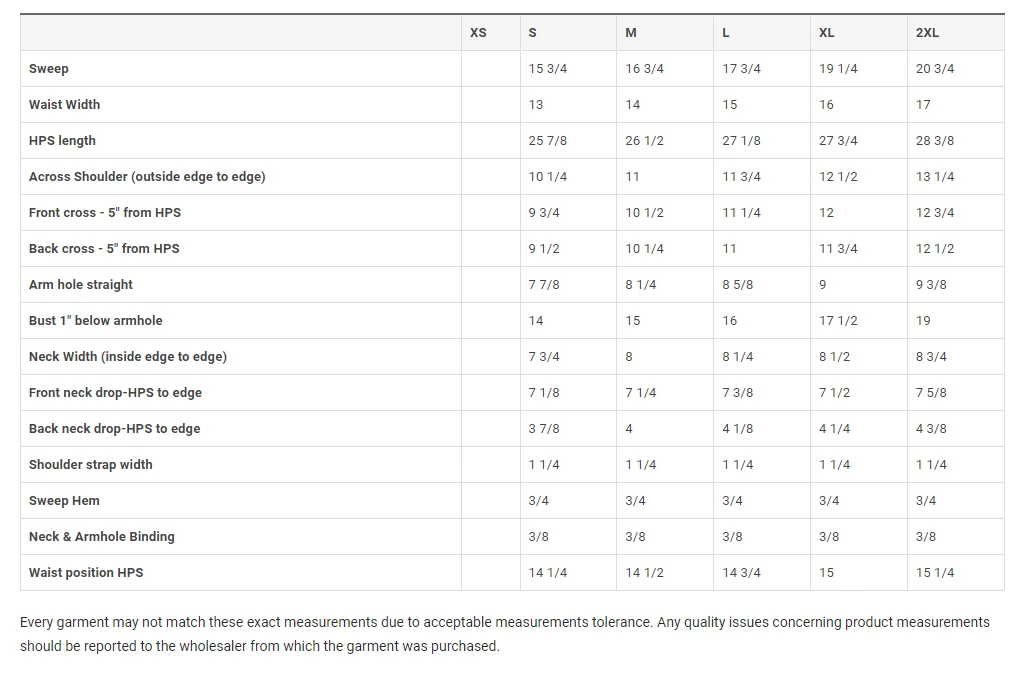Click the XS column header
Screen dimensions: 1024x680
(x=478, y=33)
